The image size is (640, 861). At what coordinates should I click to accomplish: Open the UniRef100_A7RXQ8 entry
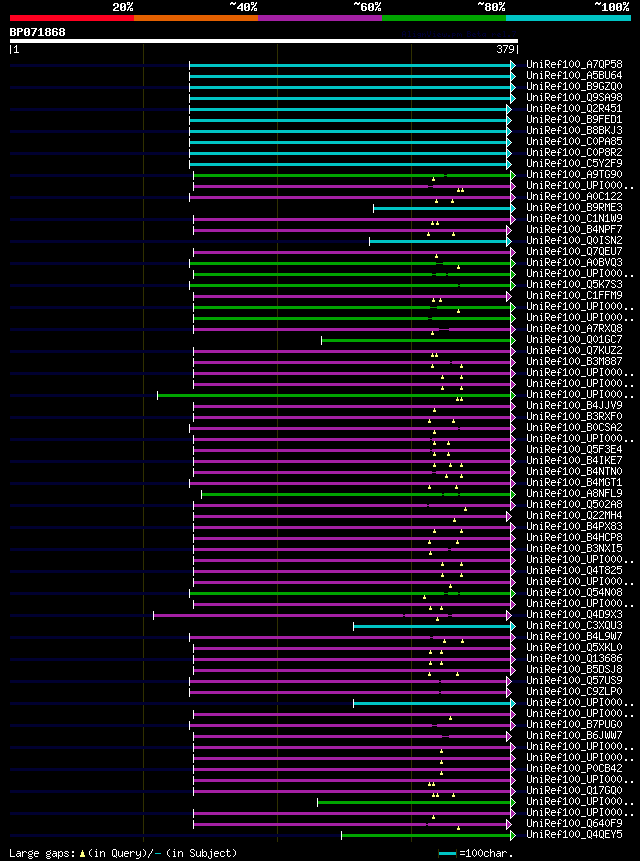tap(574, 328)
